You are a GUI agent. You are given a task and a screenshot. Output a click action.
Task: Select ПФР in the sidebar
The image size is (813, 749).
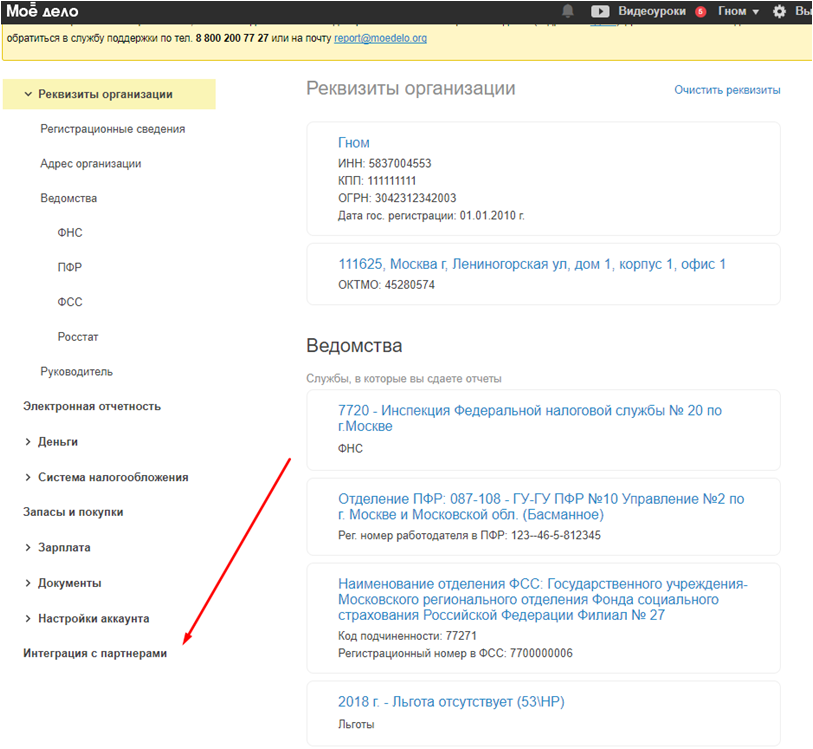click(x=69, y=267)
